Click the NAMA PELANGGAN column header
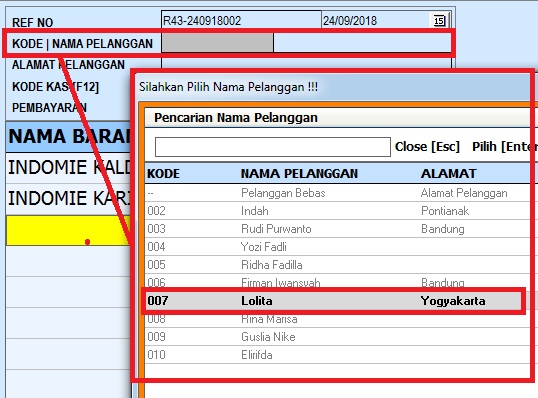The image size is (538, 398). pyautogui.click(x=299, y=174)
